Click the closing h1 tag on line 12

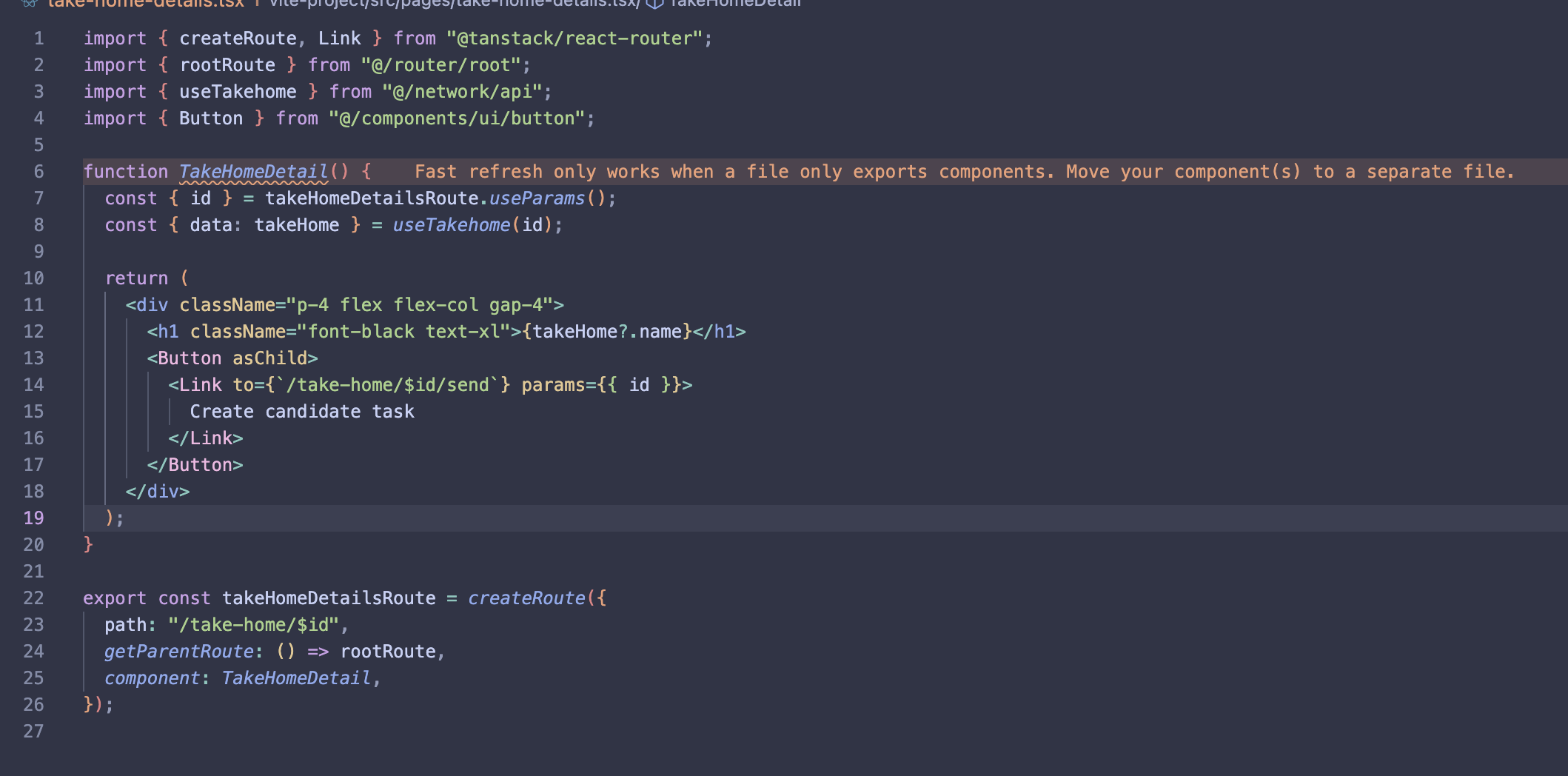tap(720, 332)
